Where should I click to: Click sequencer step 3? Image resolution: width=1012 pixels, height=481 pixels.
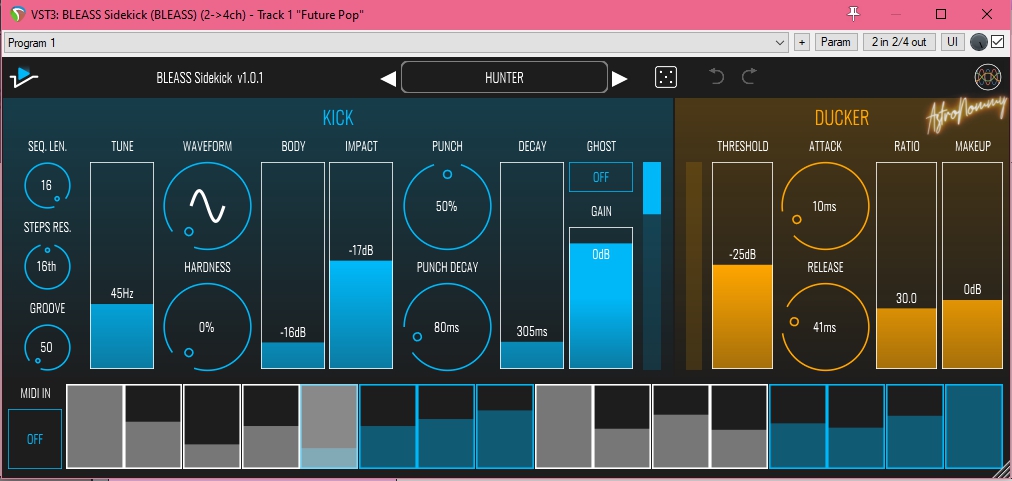tap(212, 426)
